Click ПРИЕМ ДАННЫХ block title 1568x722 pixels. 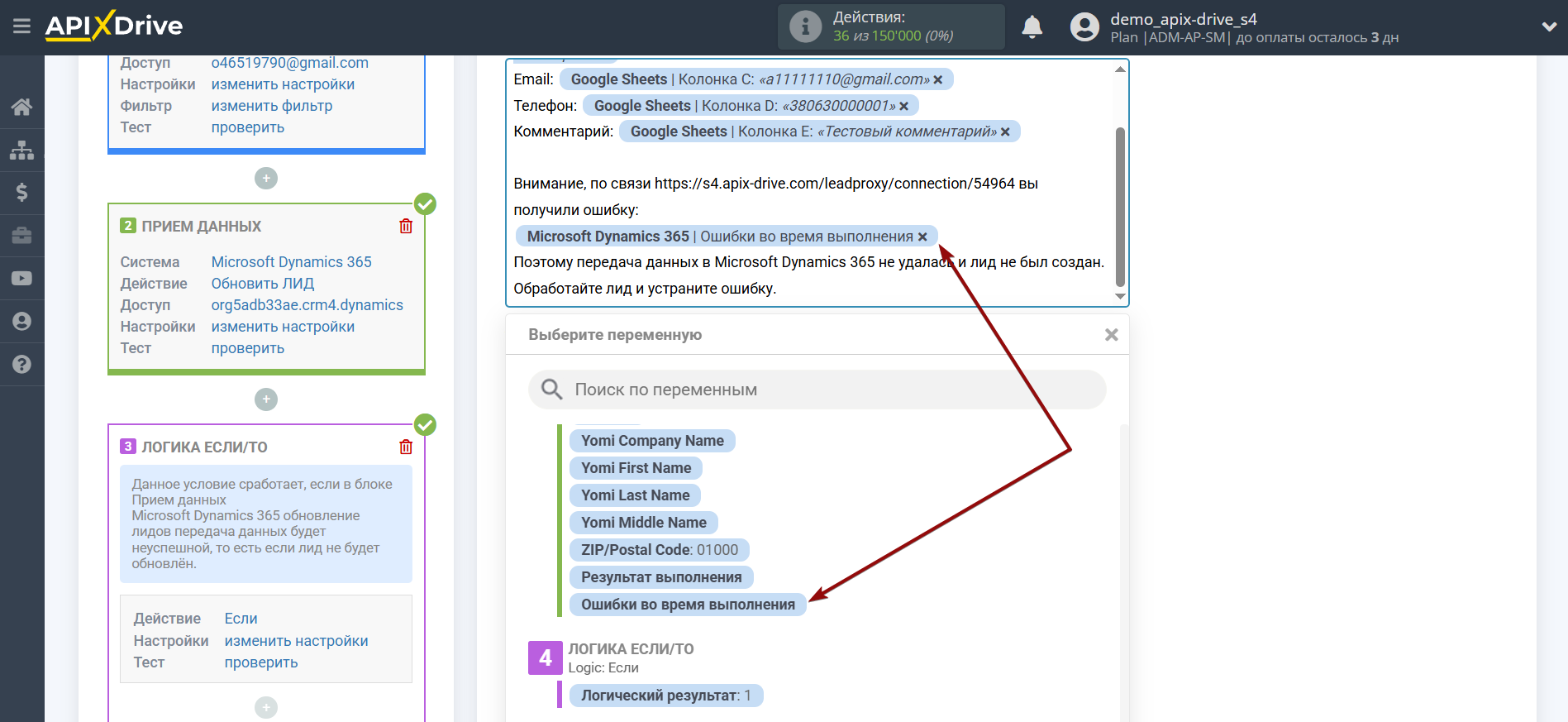pyautogui.click(x=201, y=227)
